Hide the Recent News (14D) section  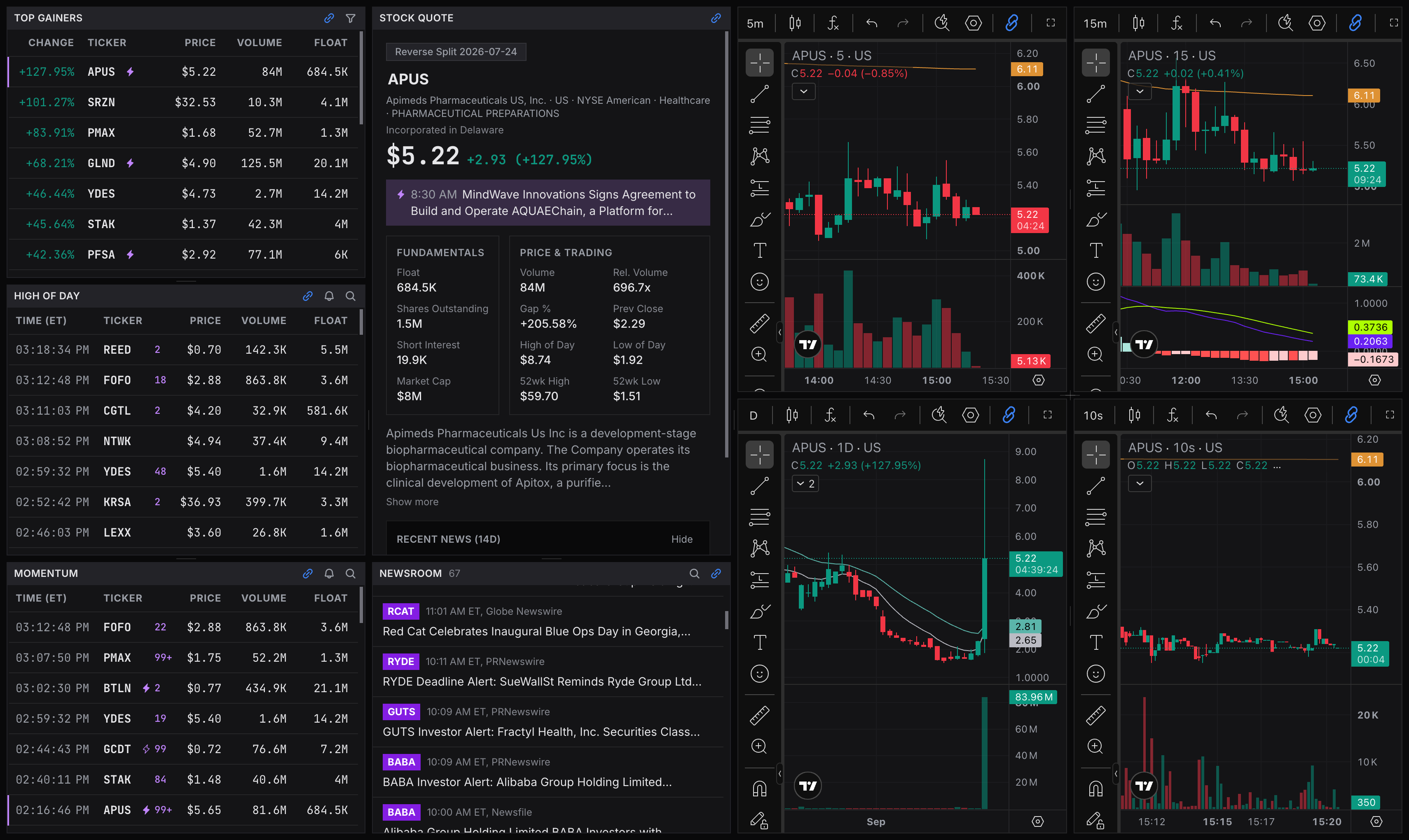[x=682, y=539]
